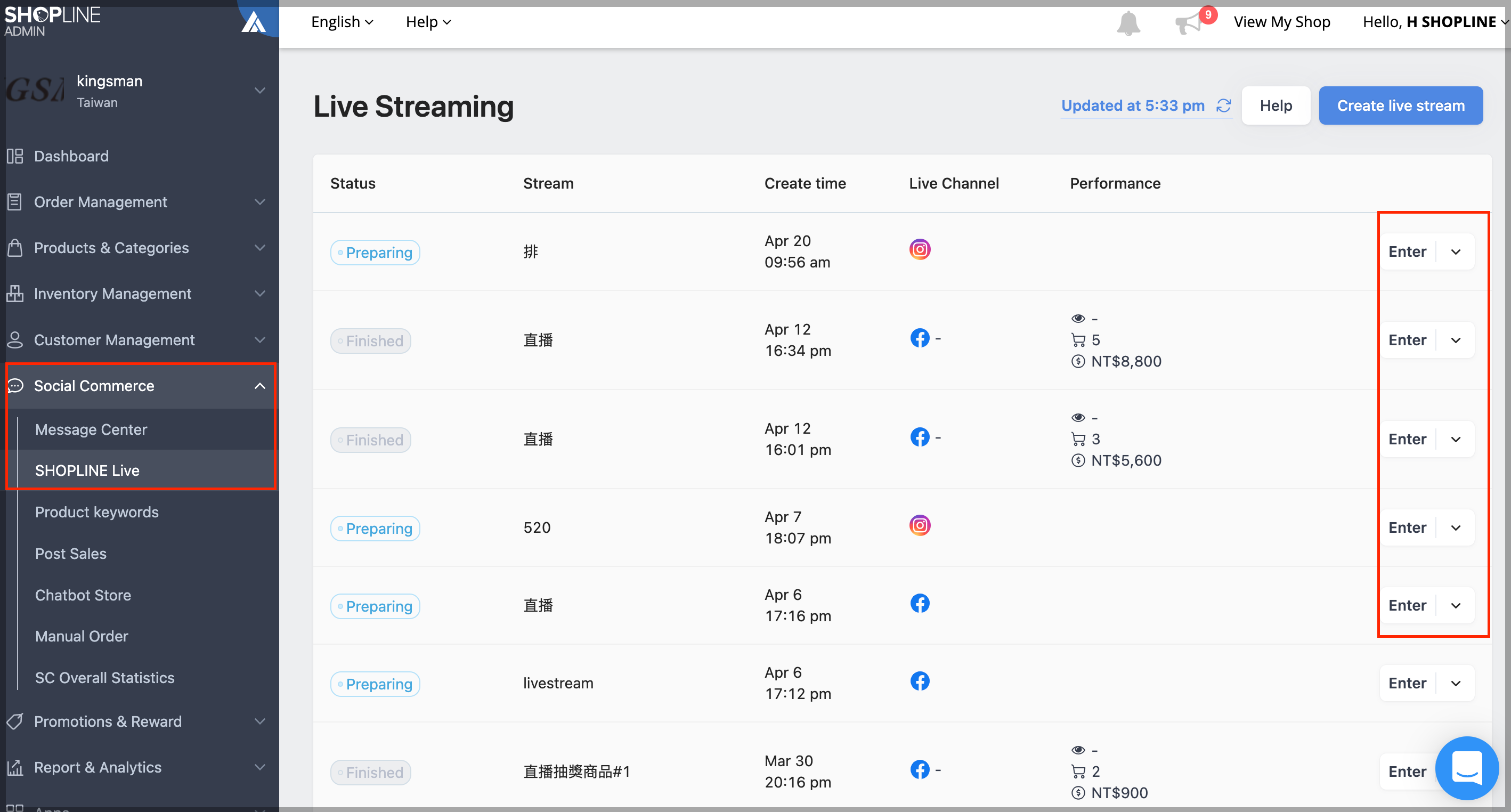
Task: Go to Product keywords page
Action: (97, 512)
